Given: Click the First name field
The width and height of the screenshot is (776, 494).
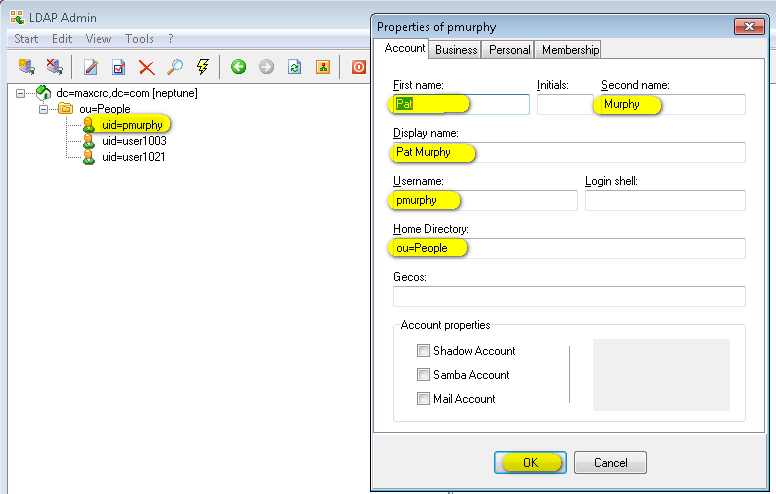Looking at the screenshot, I should [x=461, y=104].
